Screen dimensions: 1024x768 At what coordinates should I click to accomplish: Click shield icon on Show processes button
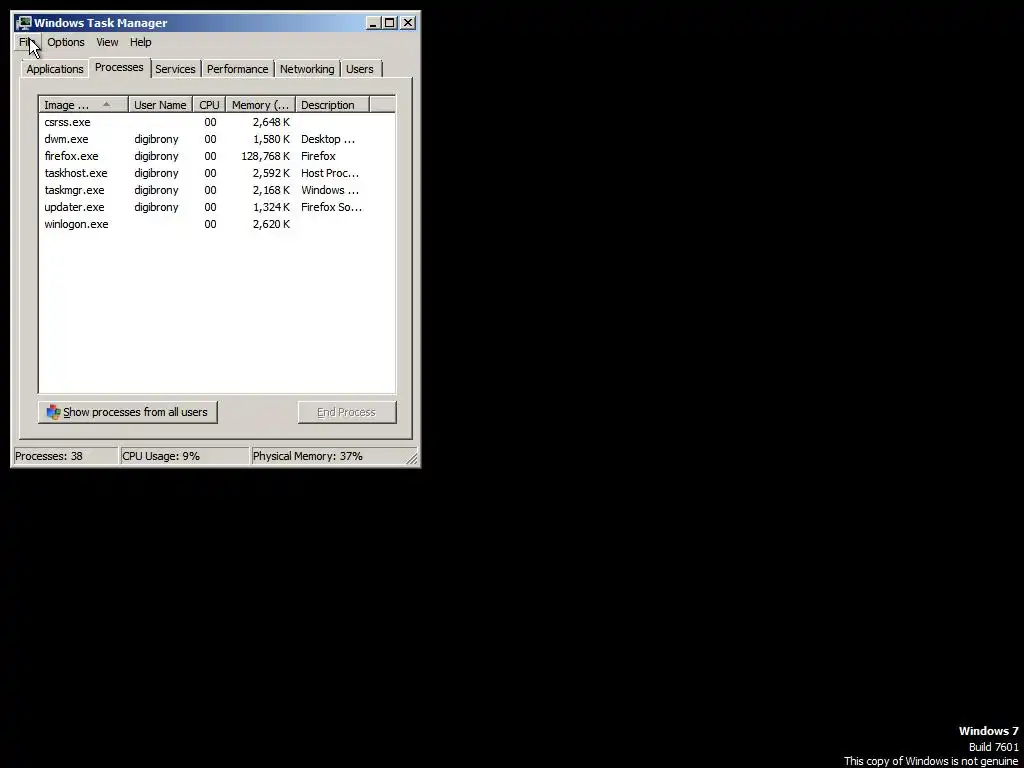tap(54, 412)
